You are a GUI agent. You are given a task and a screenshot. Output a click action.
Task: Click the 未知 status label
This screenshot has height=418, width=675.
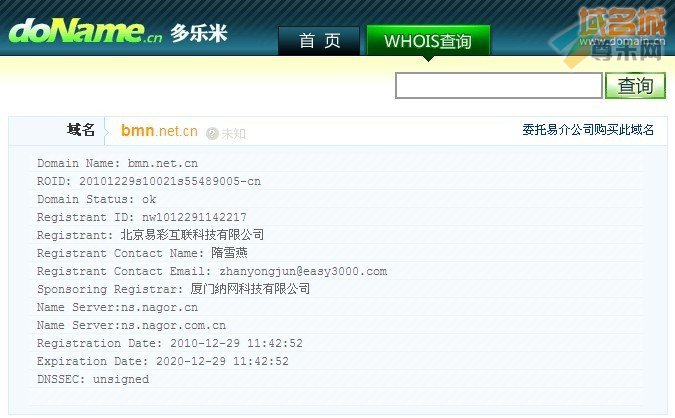click(x=234, y=133)
